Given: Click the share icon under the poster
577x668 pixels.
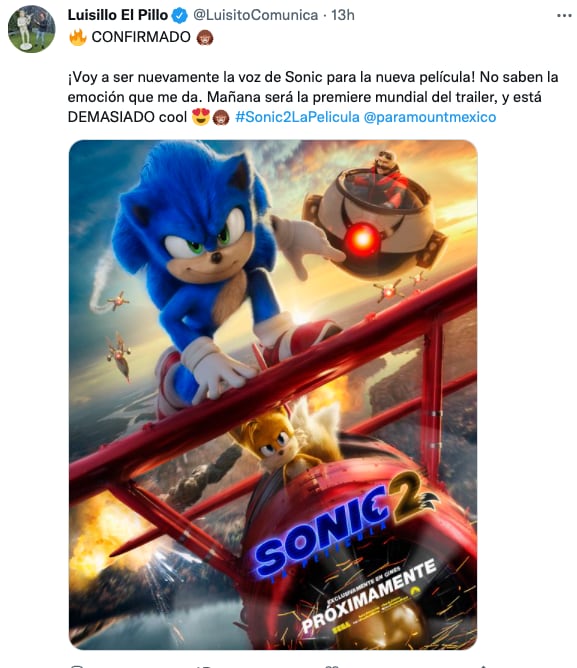Looking at the screenshot, I should 482,666.
